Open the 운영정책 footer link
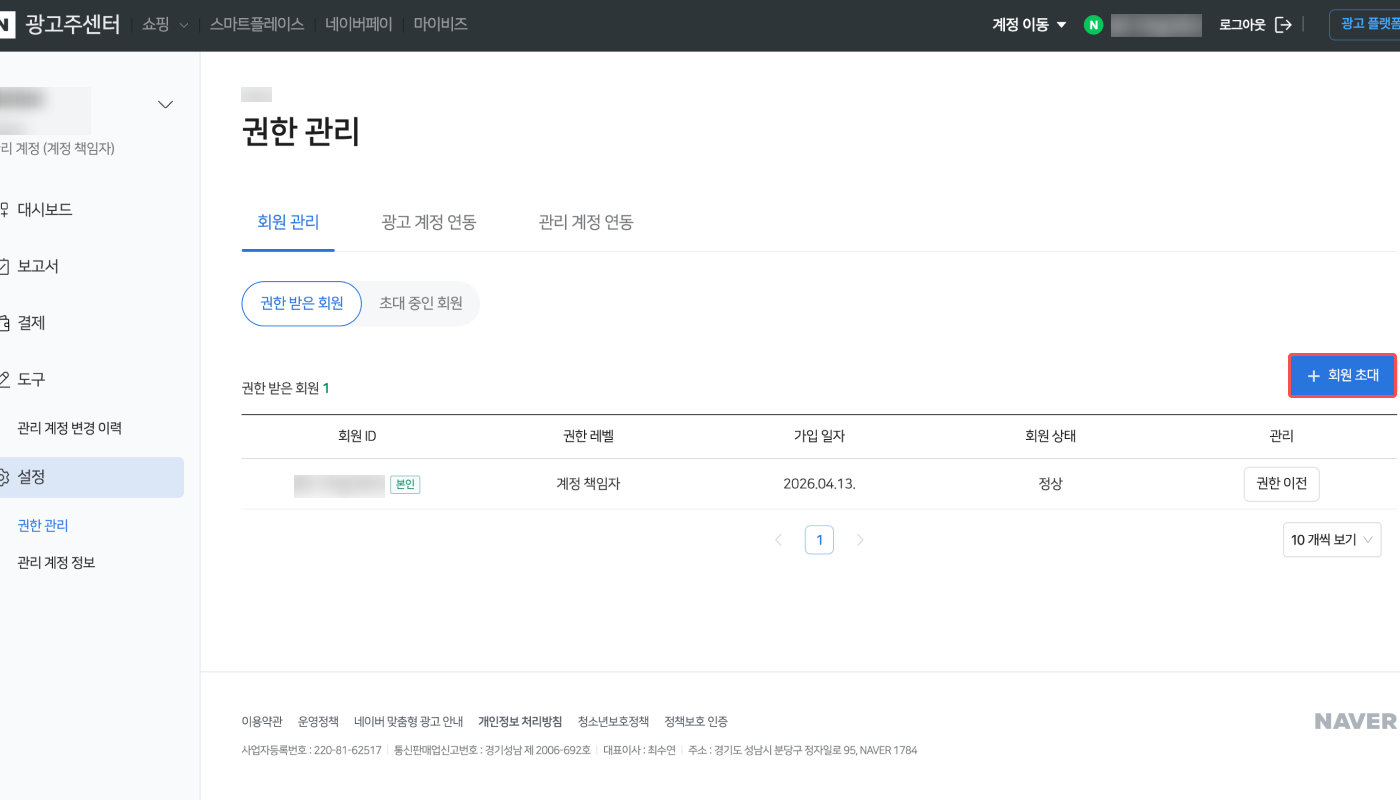The image size is (1400, 800). 318,721
